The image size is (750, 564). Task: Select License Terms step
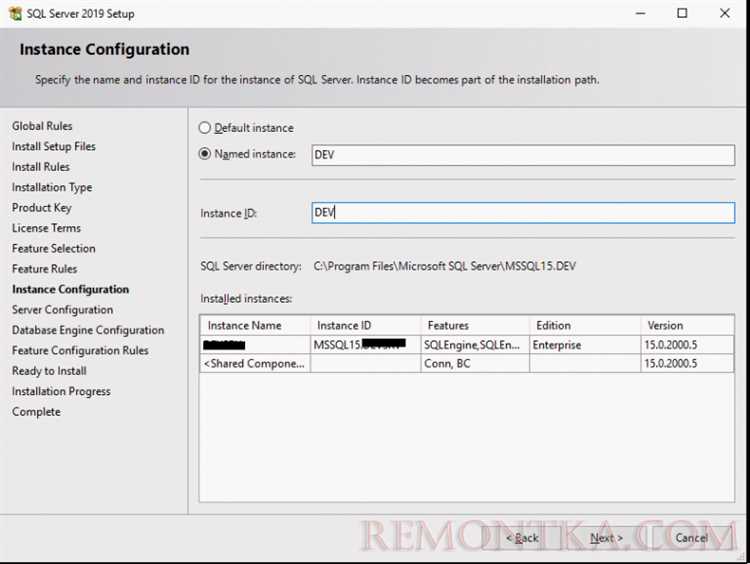pyautogui.click(x=46, y=228)
